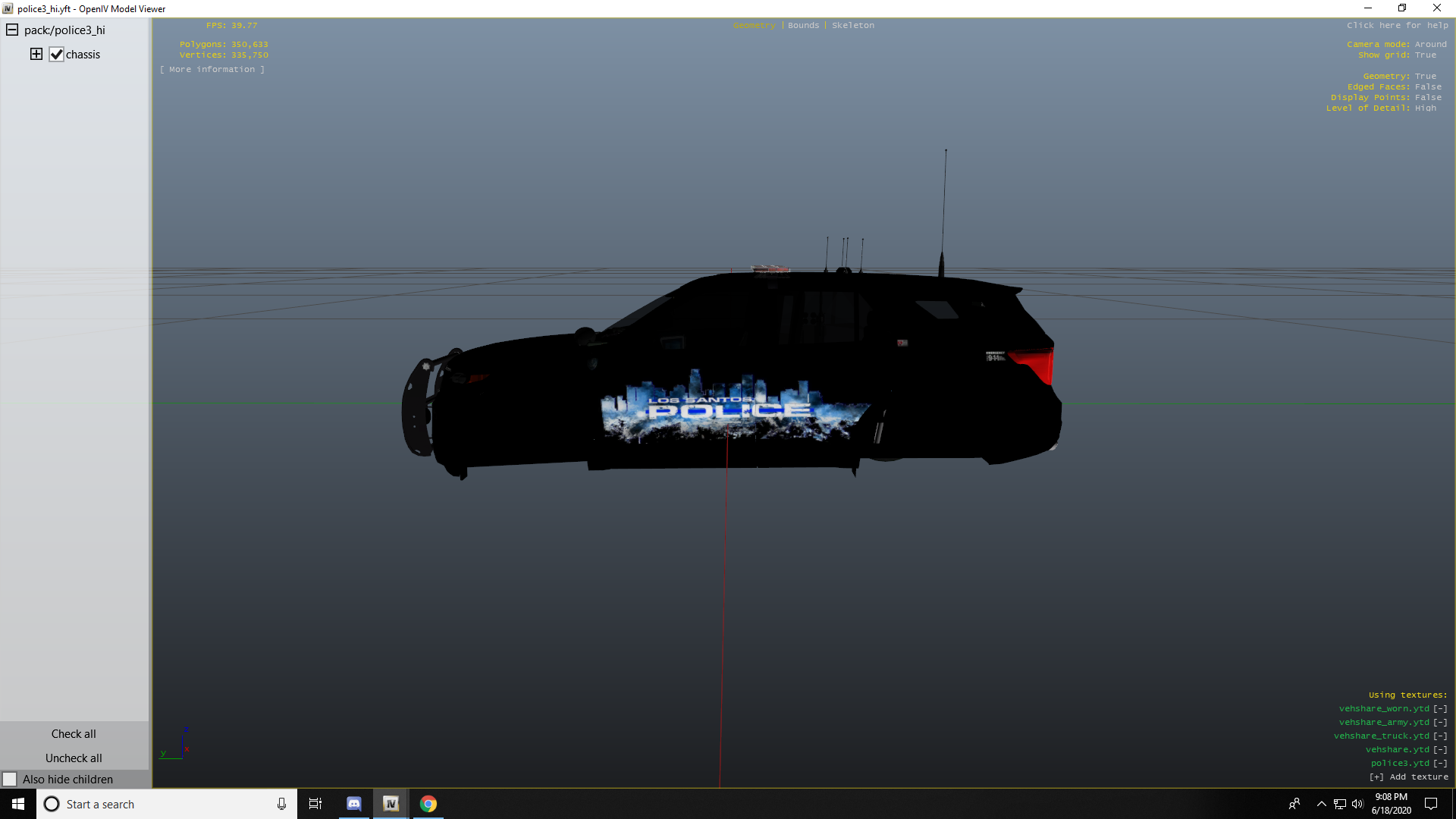Open the notification center icon

pyautogui.click(x=1431, y=804)
